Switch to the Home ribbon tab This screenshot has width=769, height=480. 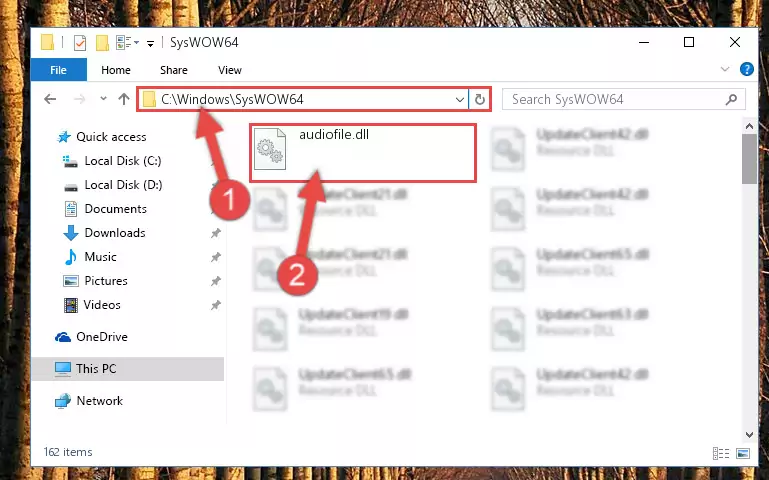116,70
